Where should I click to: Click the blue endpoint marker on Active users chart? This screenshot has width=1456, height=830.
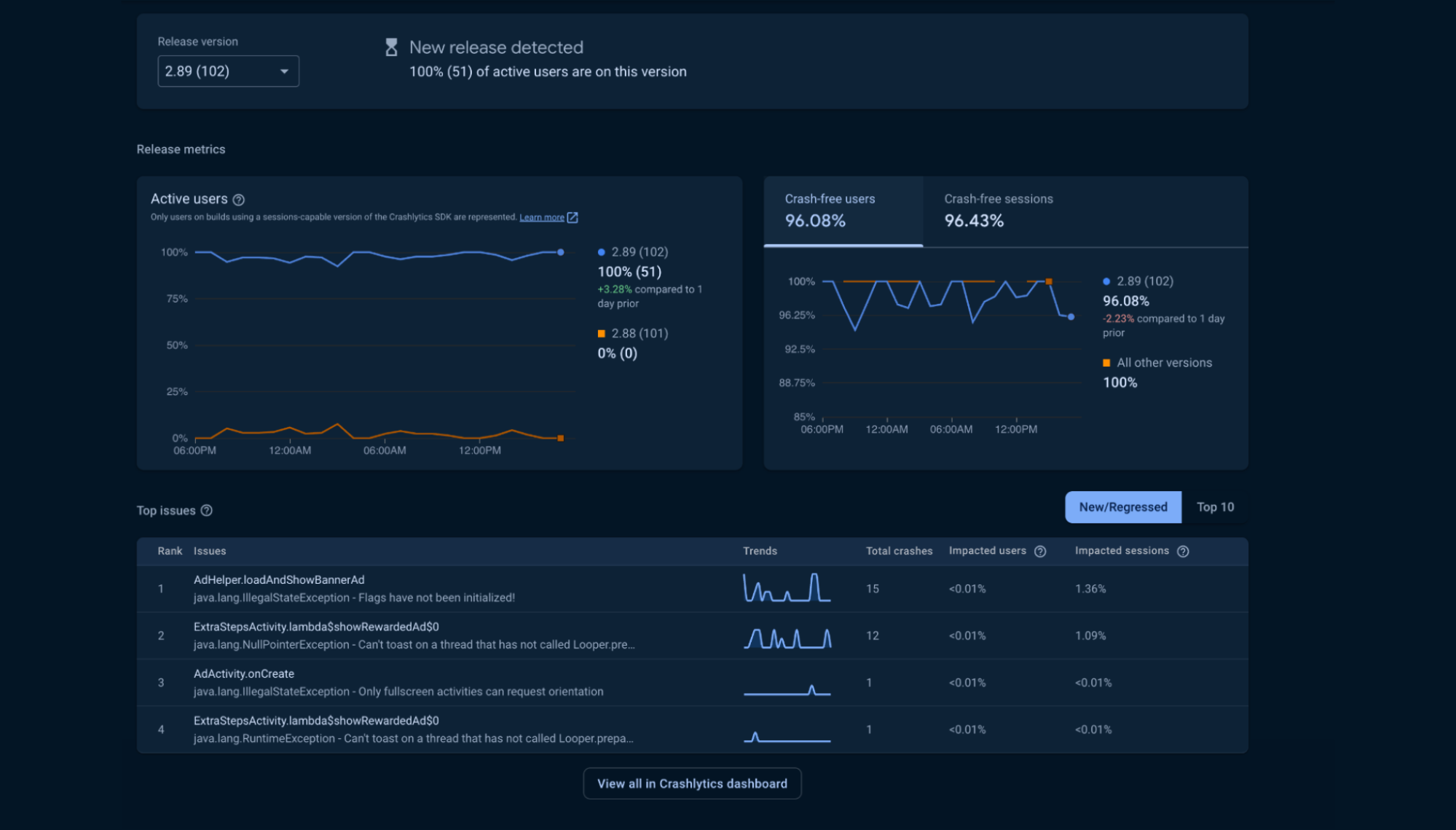(560, 252)
